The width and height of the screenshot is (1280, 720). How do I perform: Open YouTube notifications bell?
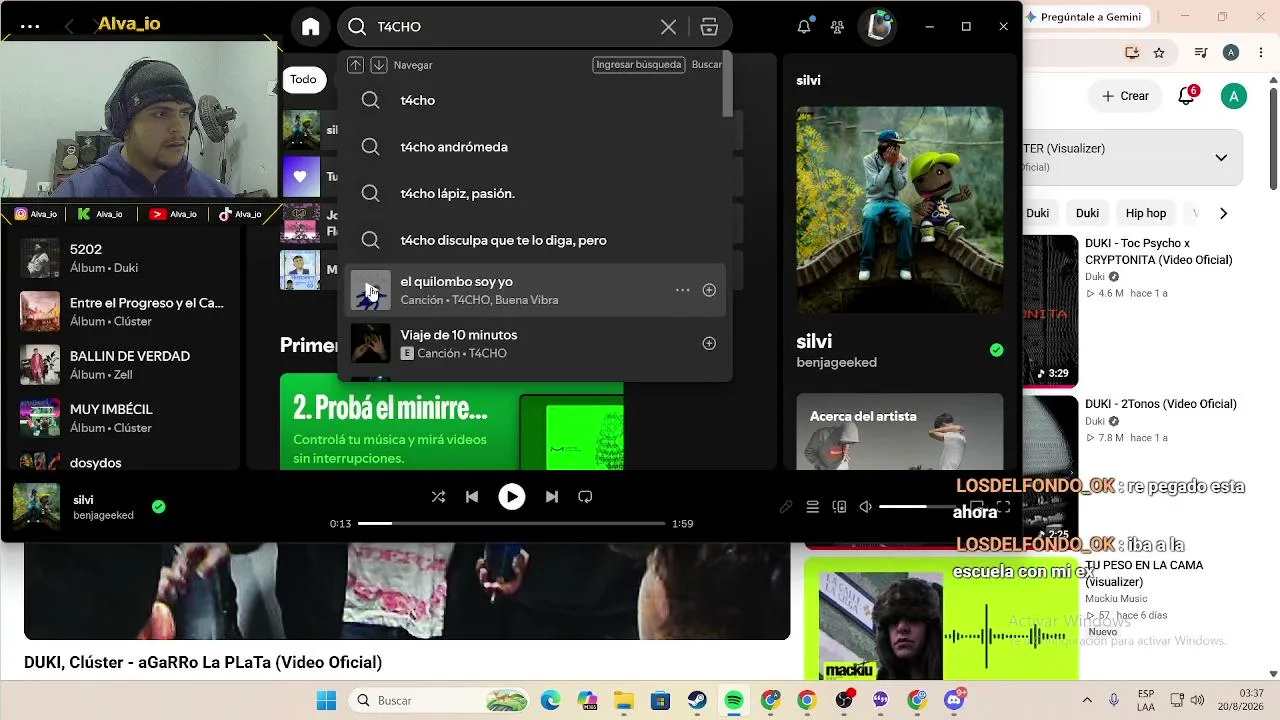[1187, 96]
